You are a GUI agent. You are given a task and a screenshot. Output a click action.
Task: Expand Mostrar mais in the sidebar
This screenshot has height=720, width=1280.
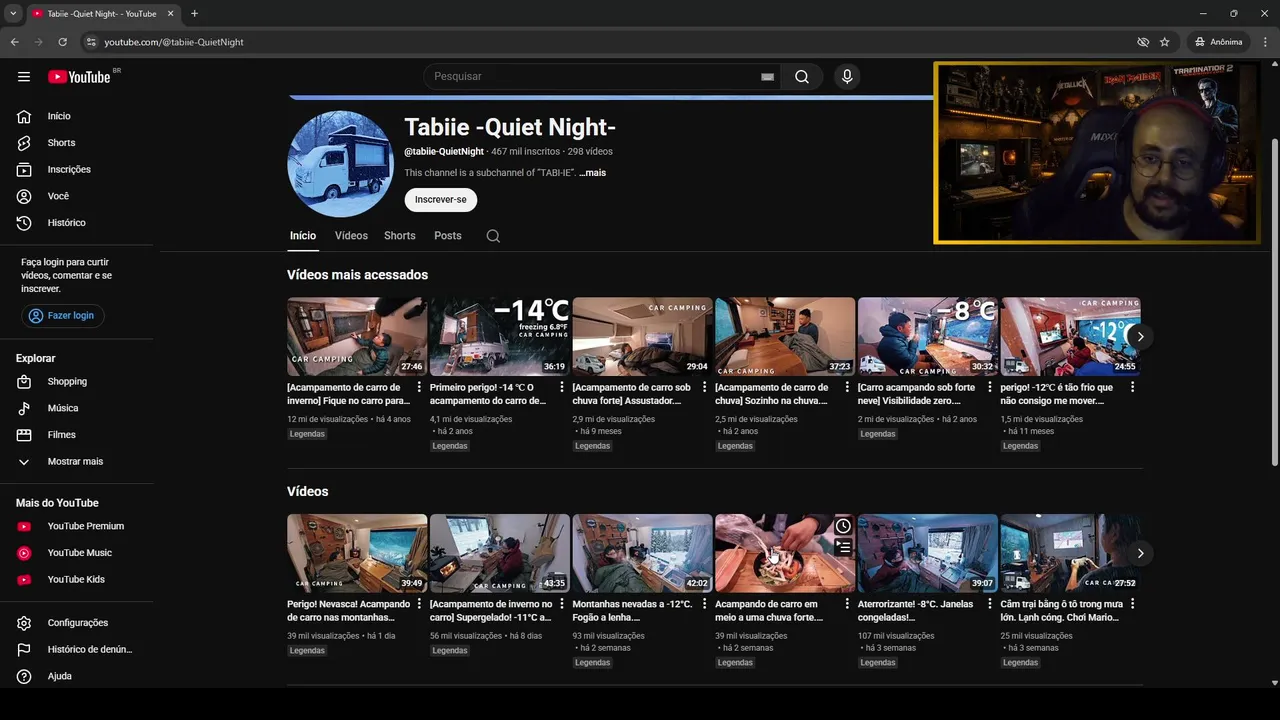(77, 462)
